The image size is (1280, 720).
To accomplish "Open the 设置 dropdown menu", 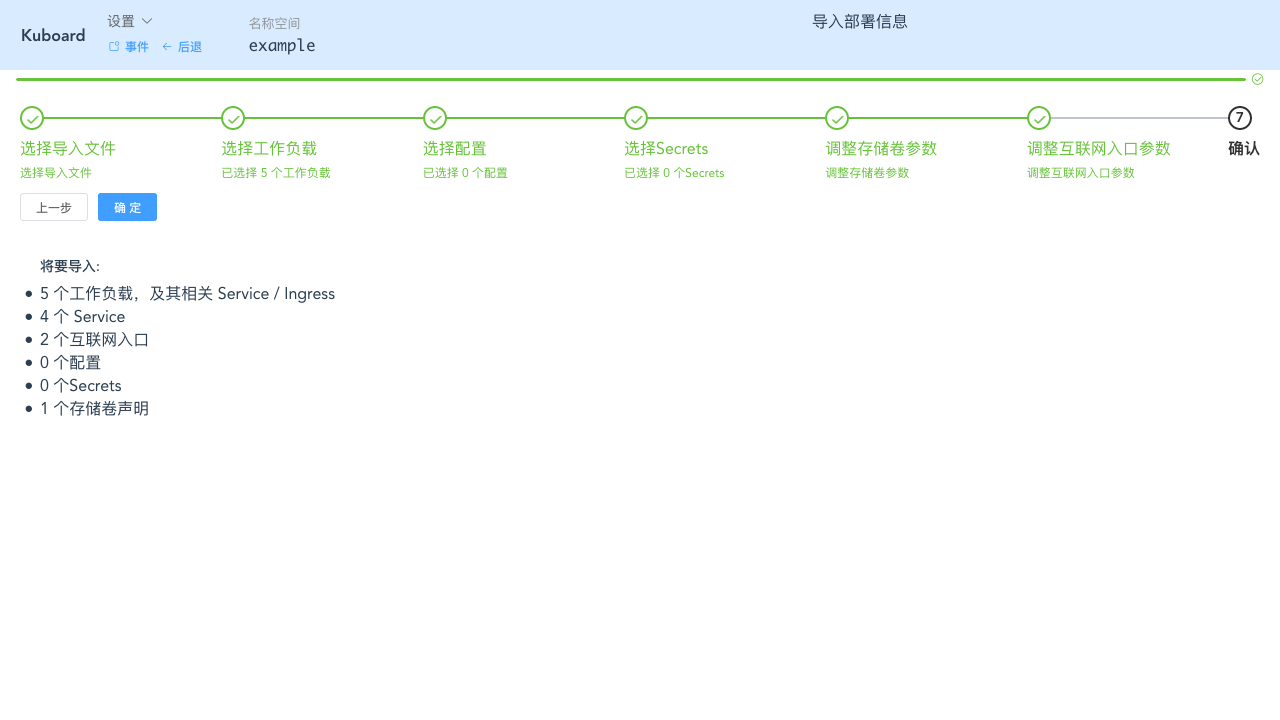I will click(x=128, y=20).
